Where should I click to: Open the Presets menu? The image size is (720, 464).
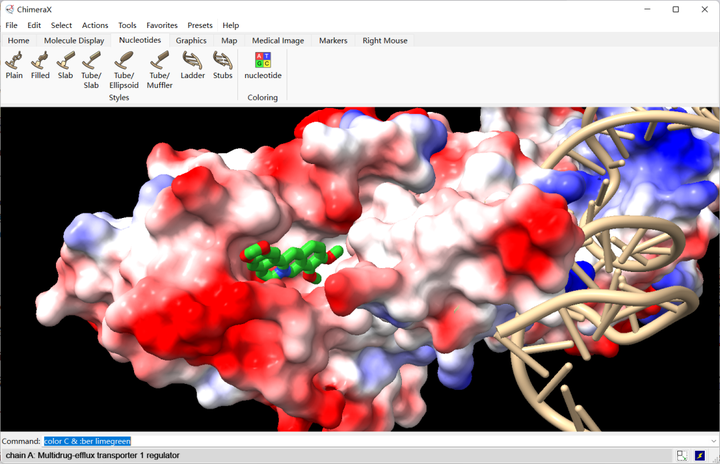click(x=200, y=25)
